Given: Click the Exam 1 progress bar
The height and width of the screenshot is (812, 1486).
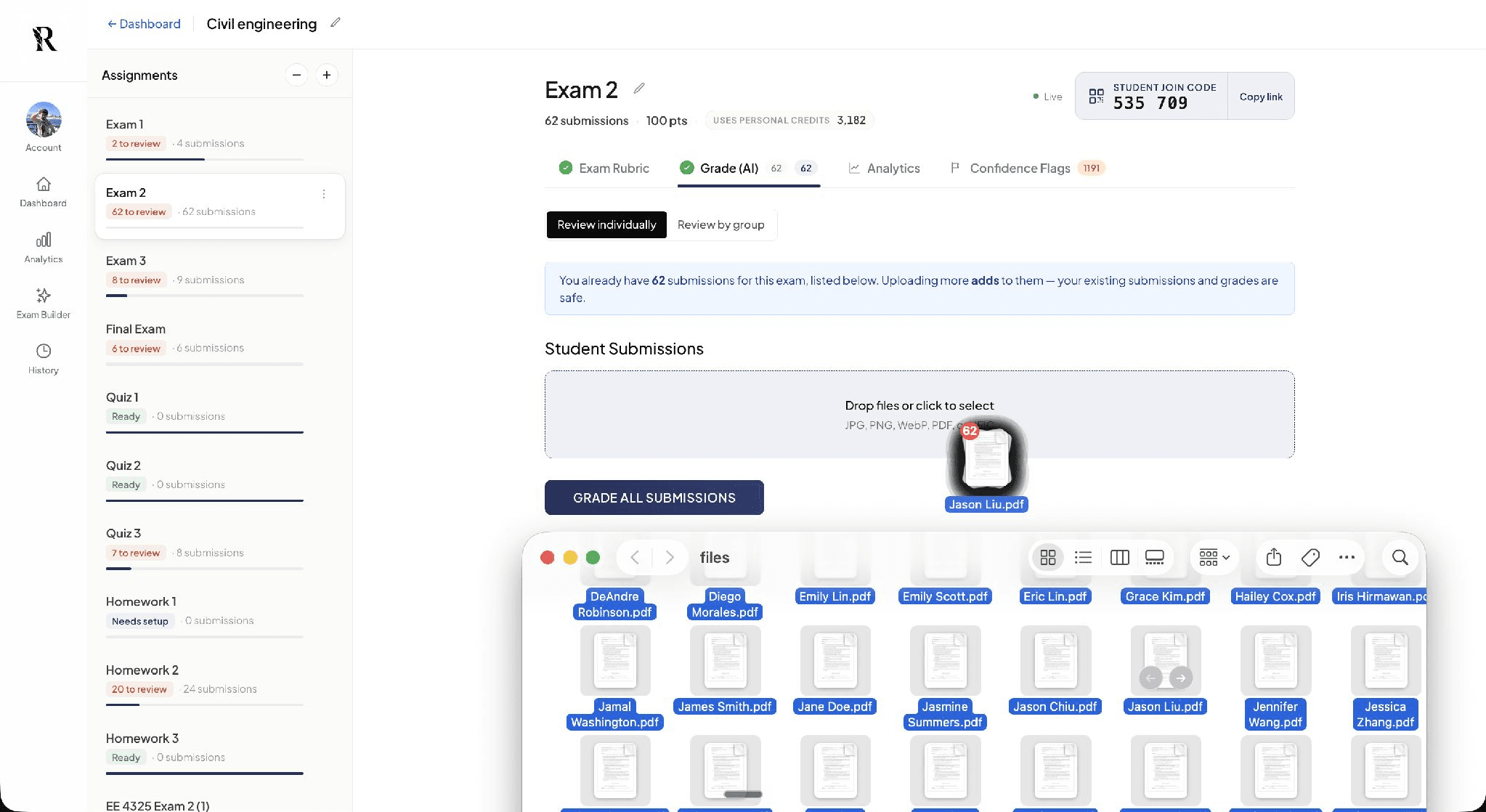Looking at the screenshot, I should (205, 159).
